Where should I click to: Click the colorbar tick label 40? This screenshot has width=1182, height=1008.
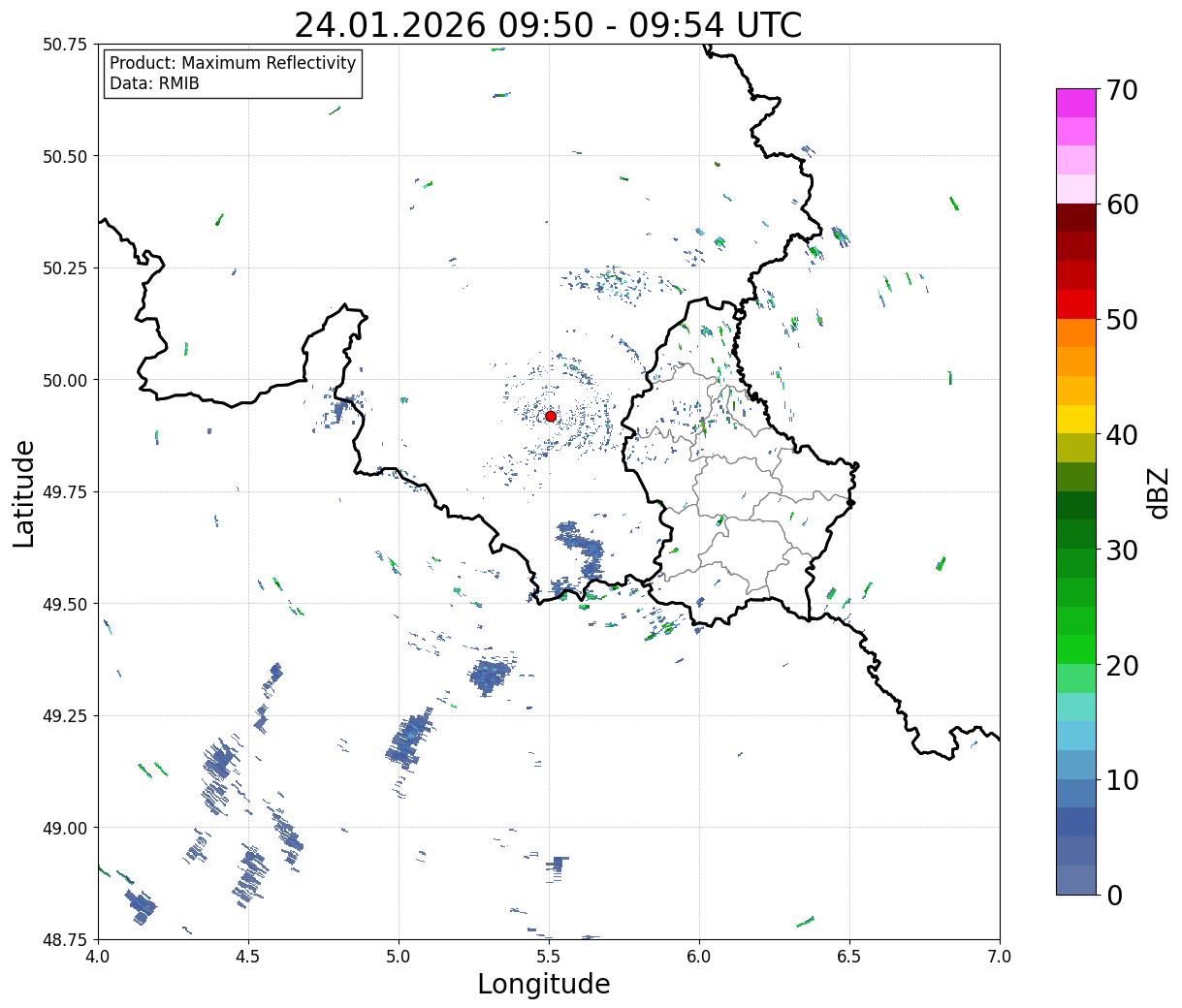(x=1122, y=435)
